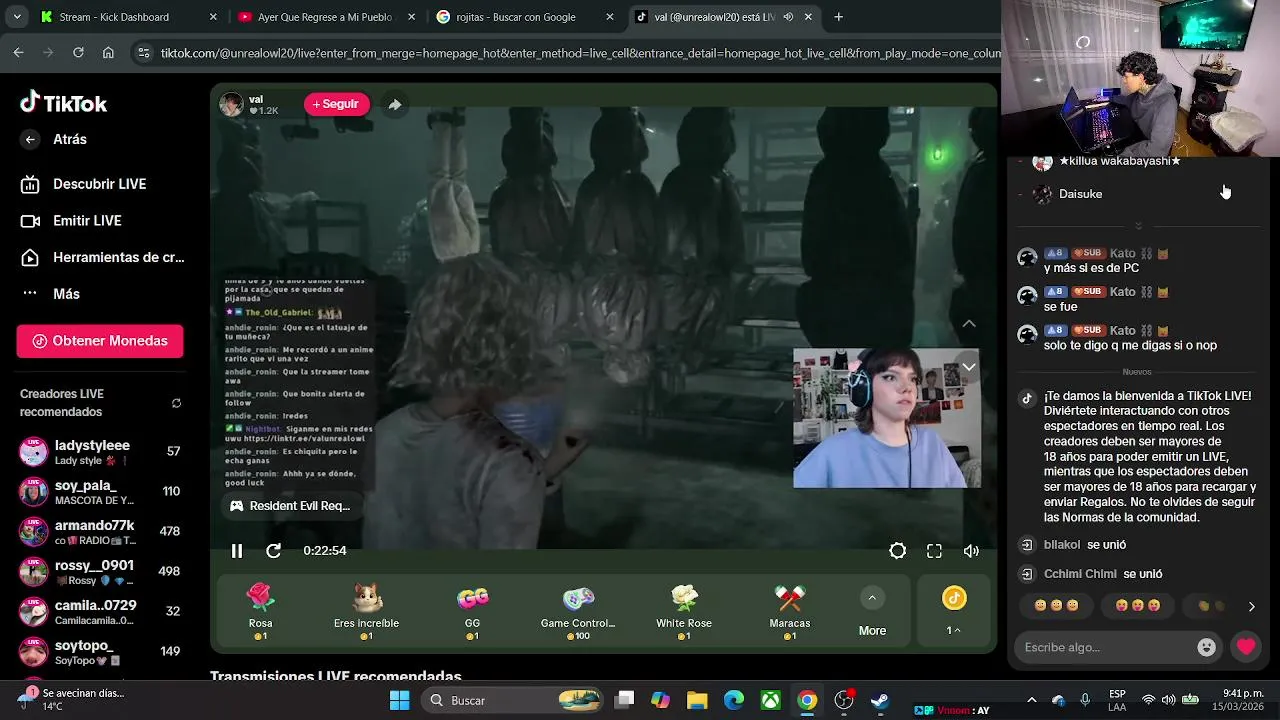
Task: Mute the stream volume
Action: [971, 551]
